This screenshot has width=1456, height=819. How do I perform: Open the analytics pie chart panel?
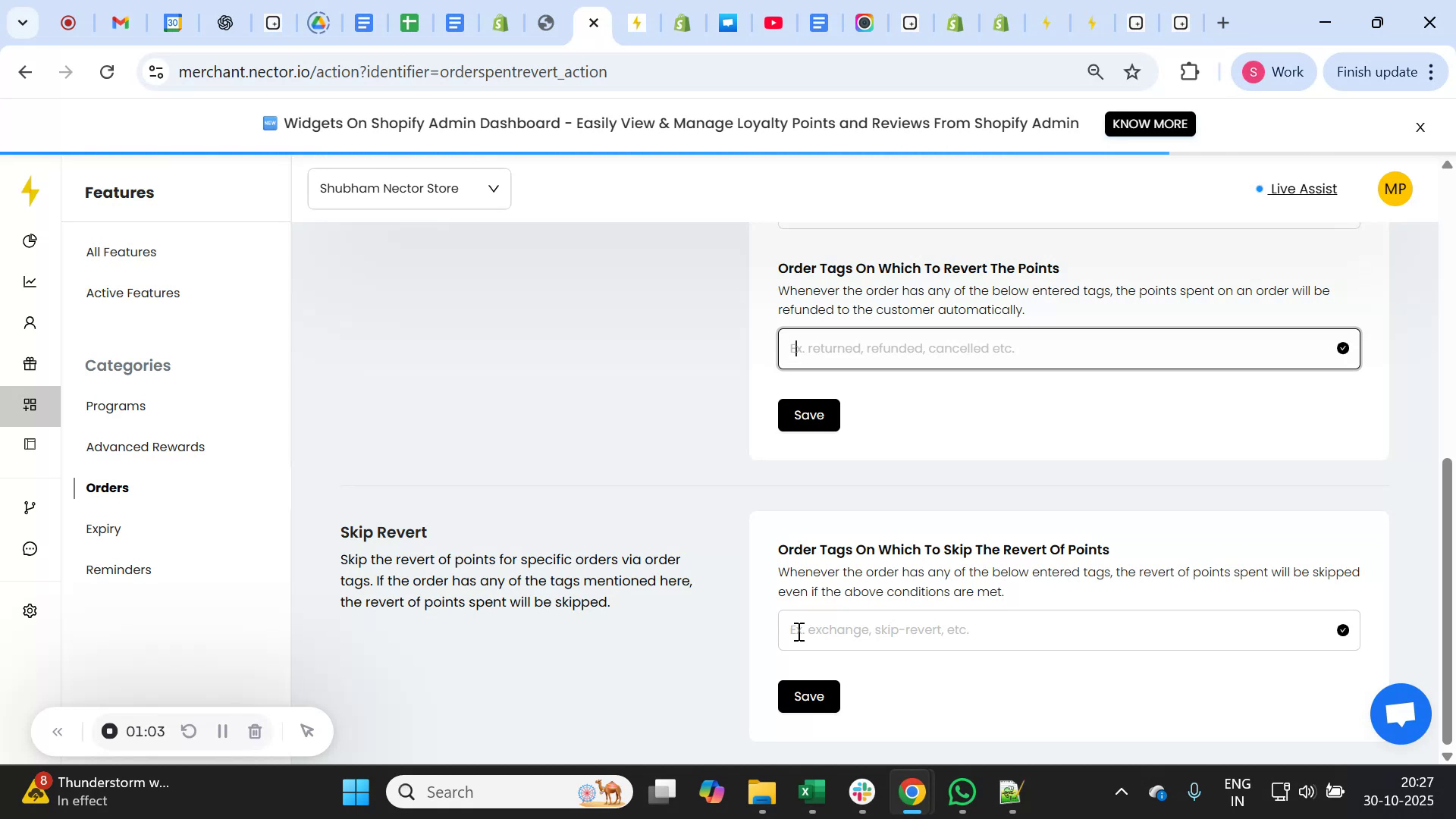click(x=30, y=240)
